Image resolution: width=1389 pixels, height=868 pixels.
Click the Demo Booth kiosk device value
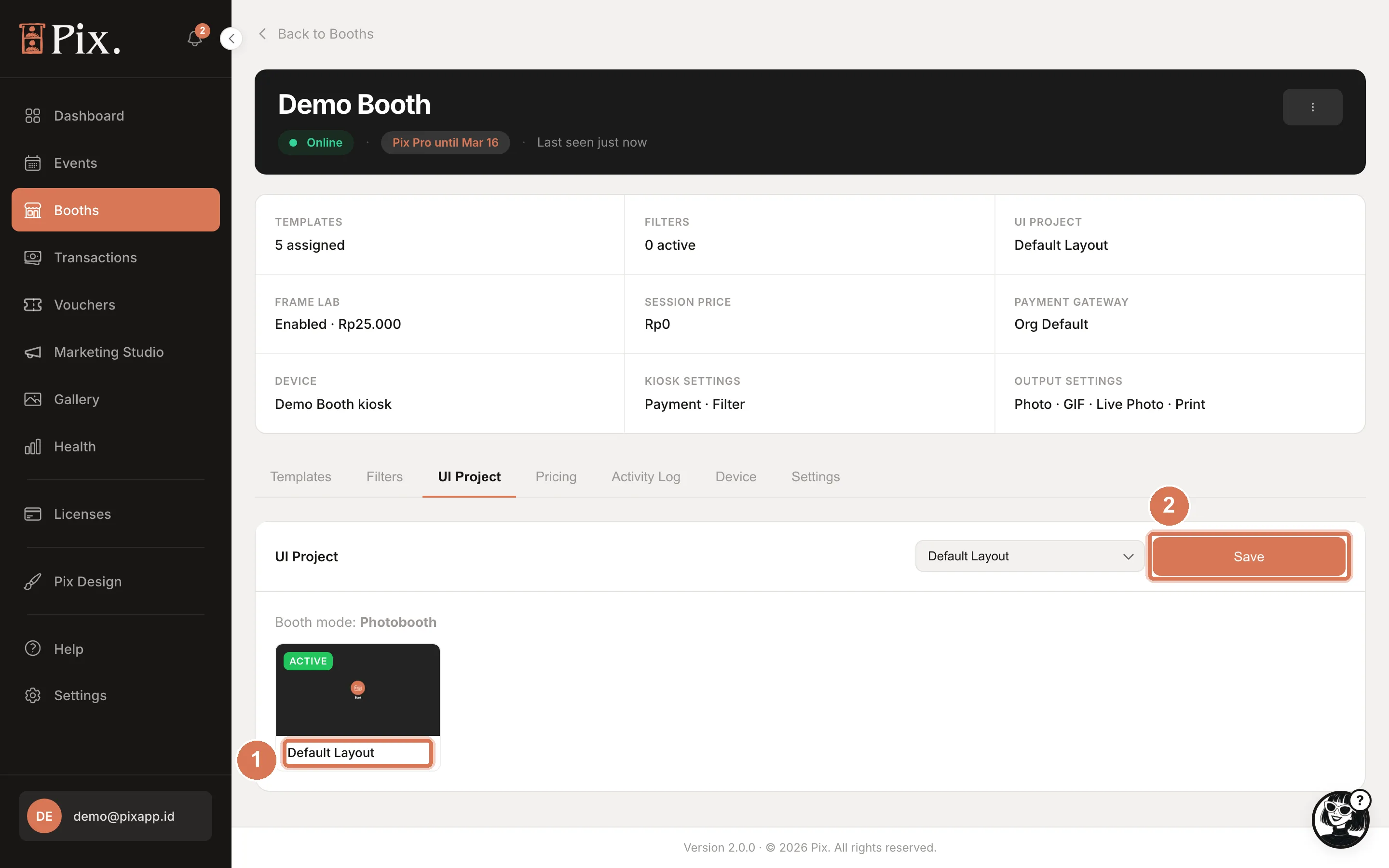pyautogui.click(x=333, y=404)
